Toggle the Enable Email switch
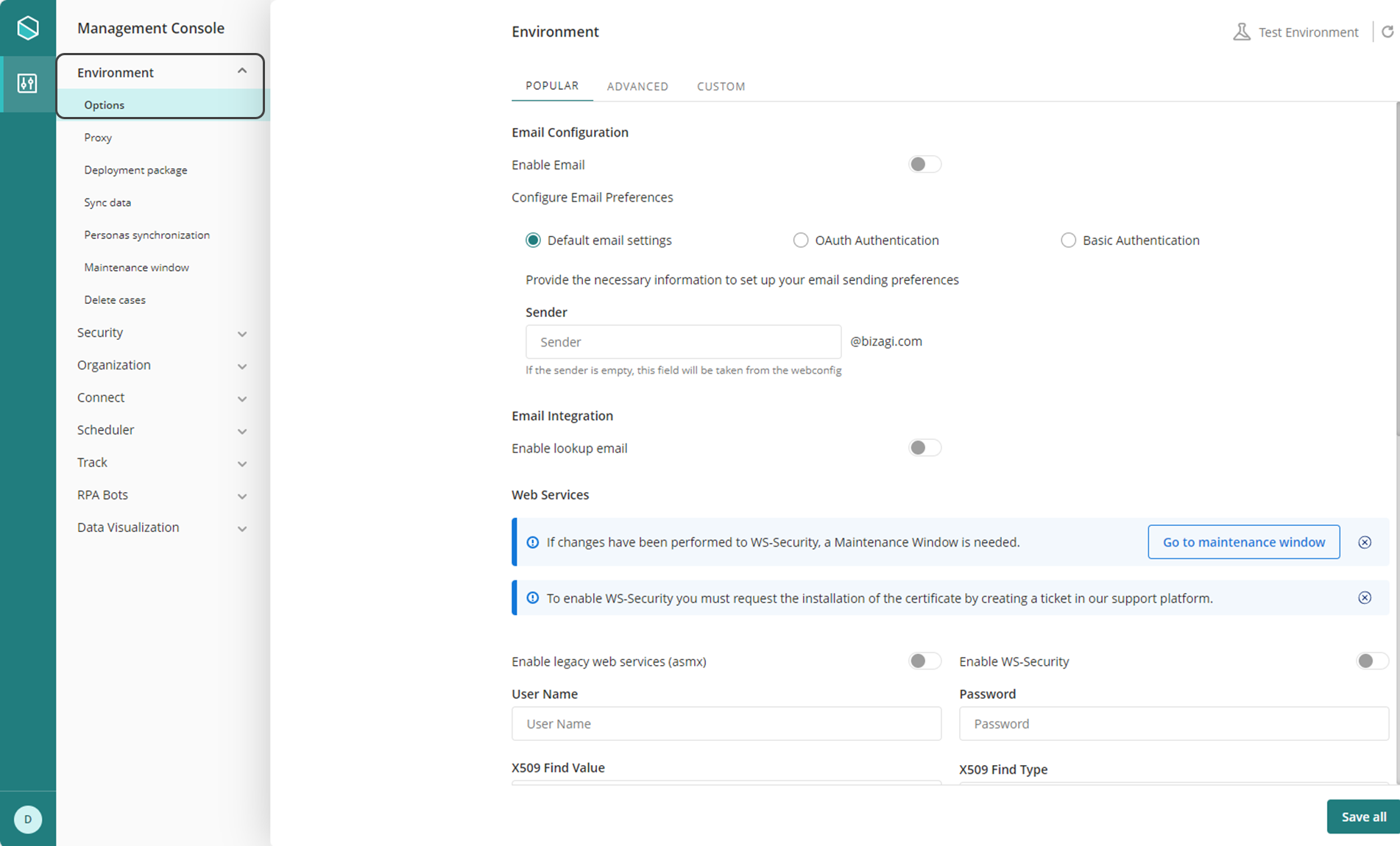 click(x=925, y=164)
